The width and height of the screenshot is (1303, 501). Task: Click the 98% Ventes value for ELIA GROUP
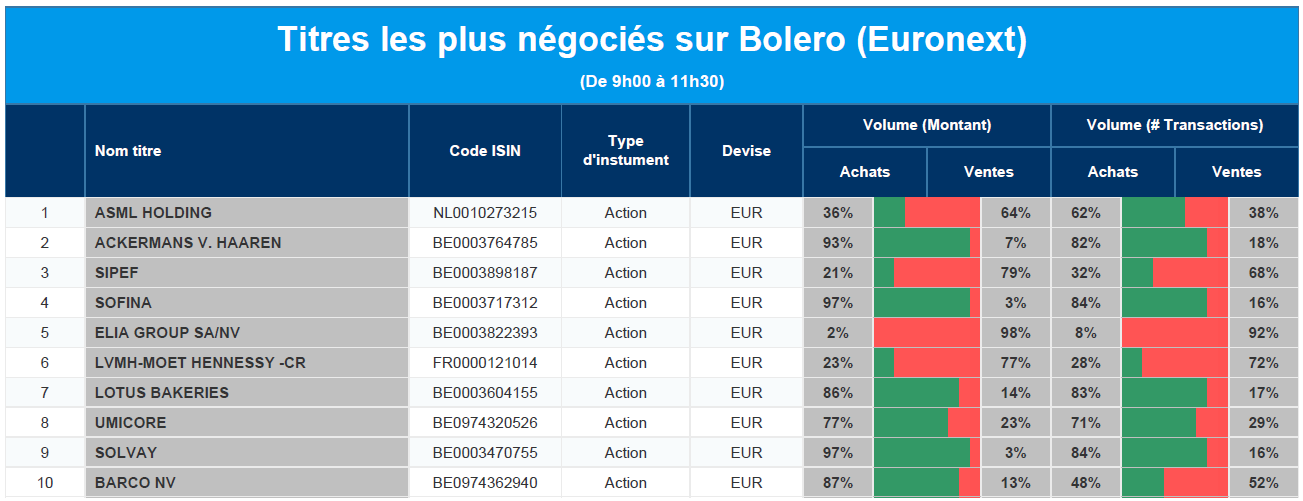pyautogui.click(x=1015, y=333)
